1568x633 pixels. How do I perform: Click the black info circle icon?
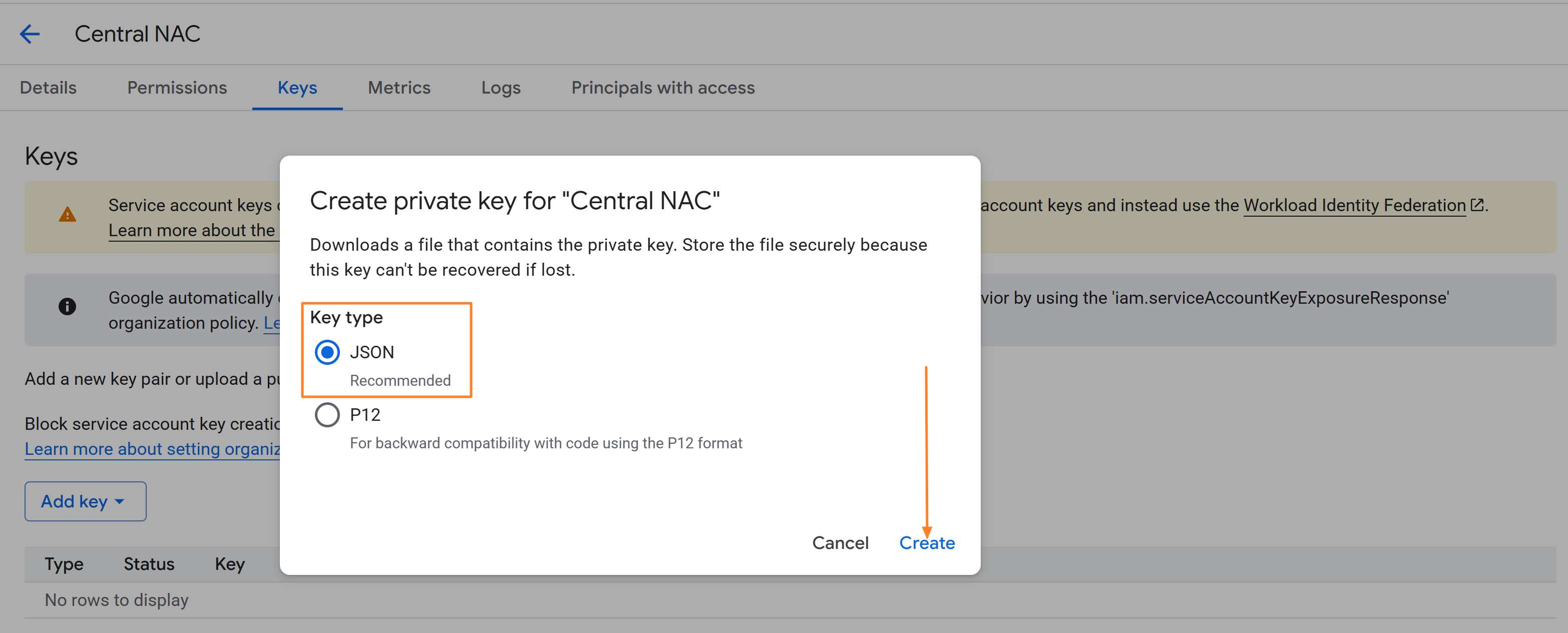(68, 306)
